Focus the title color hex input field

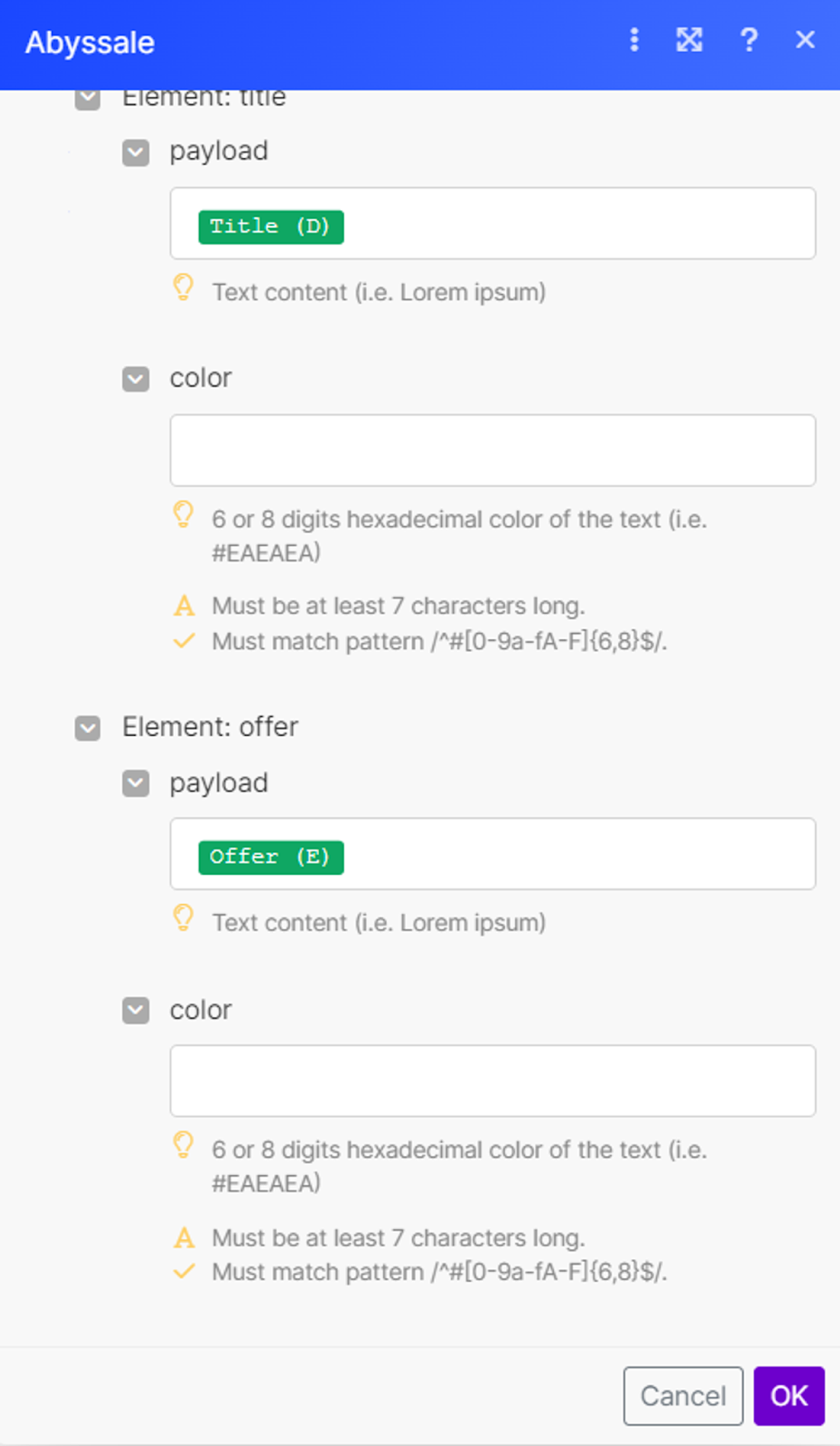click(x=493, y=450)
